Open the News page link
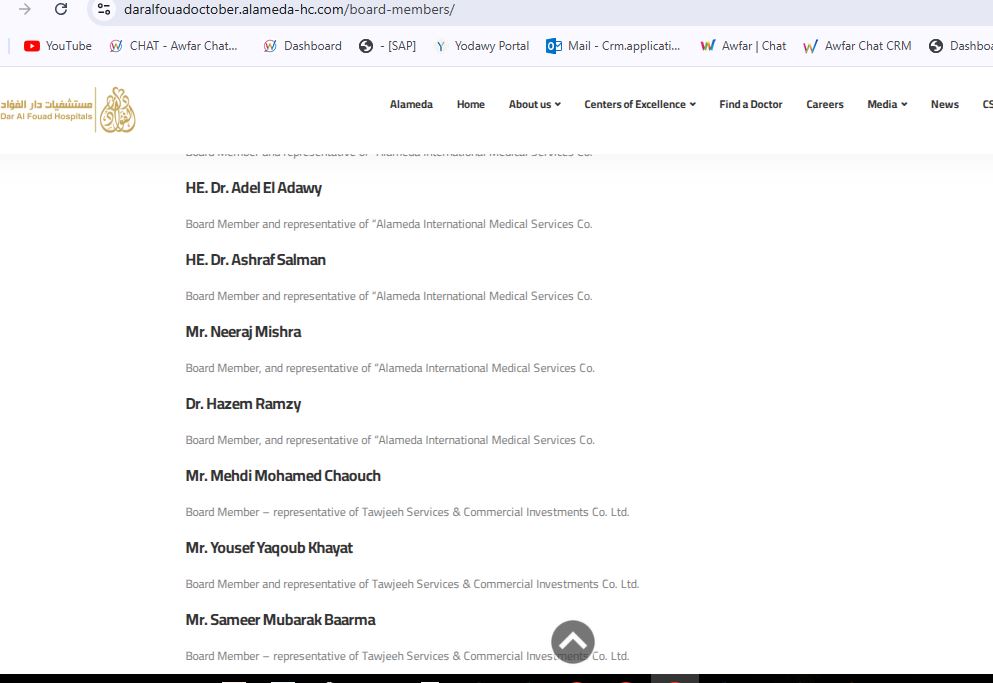Screen dimensions: 993x683 click(x=944, y=105)
